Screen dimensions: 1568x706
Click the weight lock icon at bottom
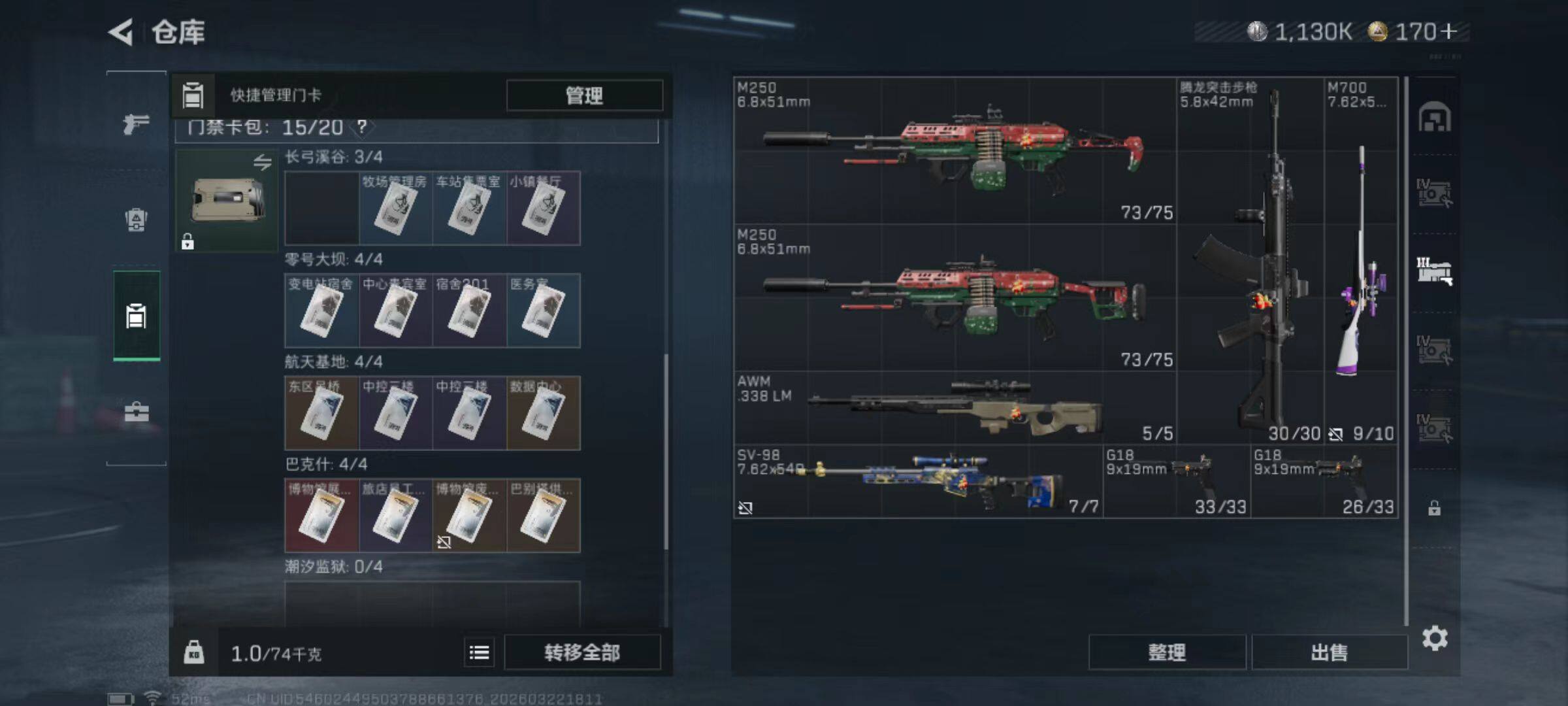(x=194, y=652)
